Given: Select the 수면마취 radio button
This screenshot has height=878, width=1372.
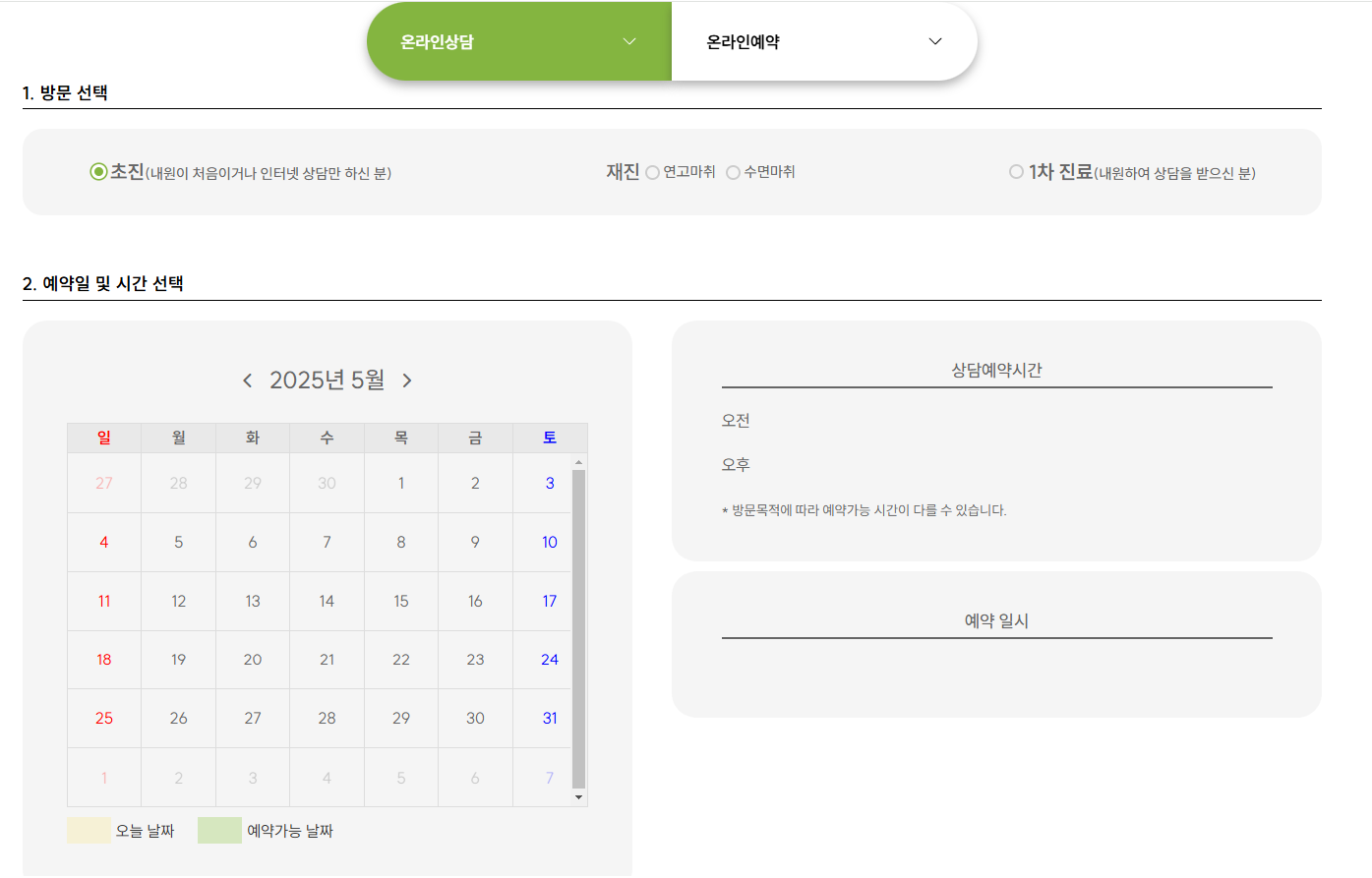Looking at the screenshot, I should [x=733, y=173].
